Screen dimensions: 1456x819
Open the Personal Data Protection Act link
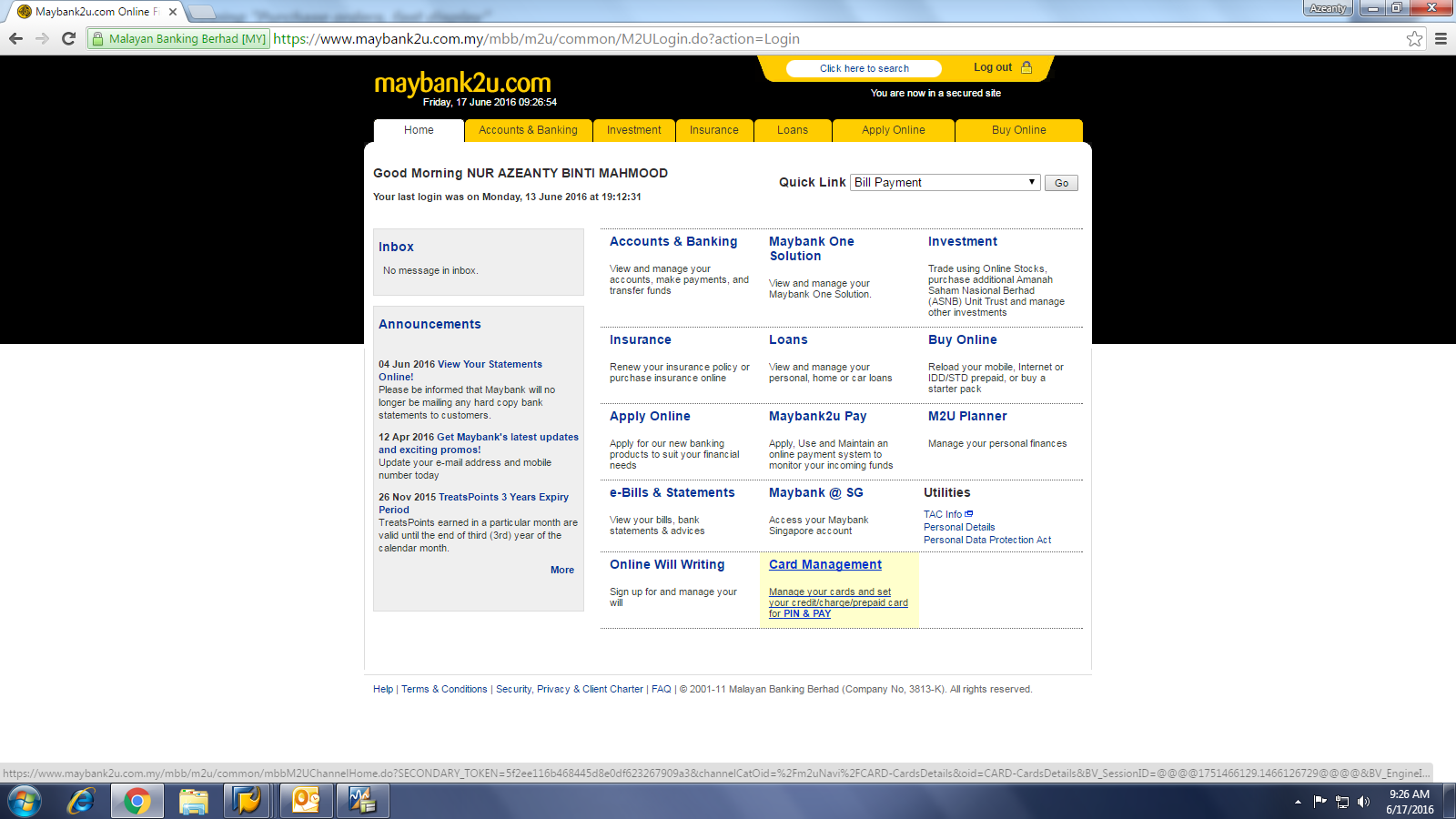pos(987,540)
